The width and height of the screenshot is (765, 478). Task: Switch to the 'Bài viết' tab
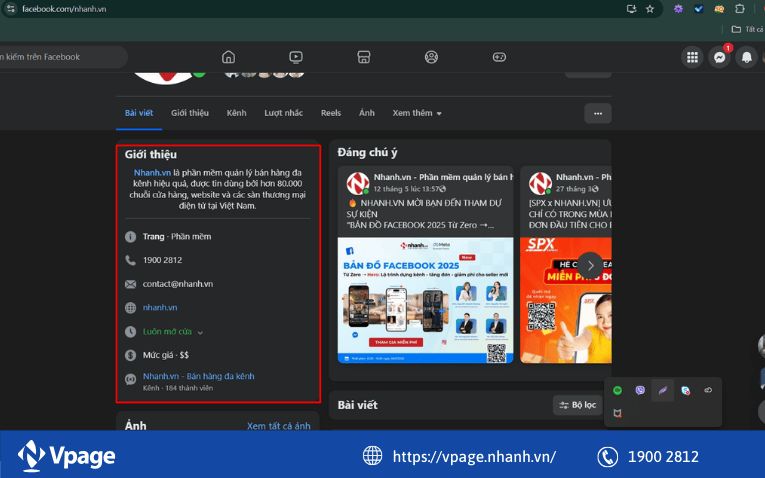pos(139,113)
